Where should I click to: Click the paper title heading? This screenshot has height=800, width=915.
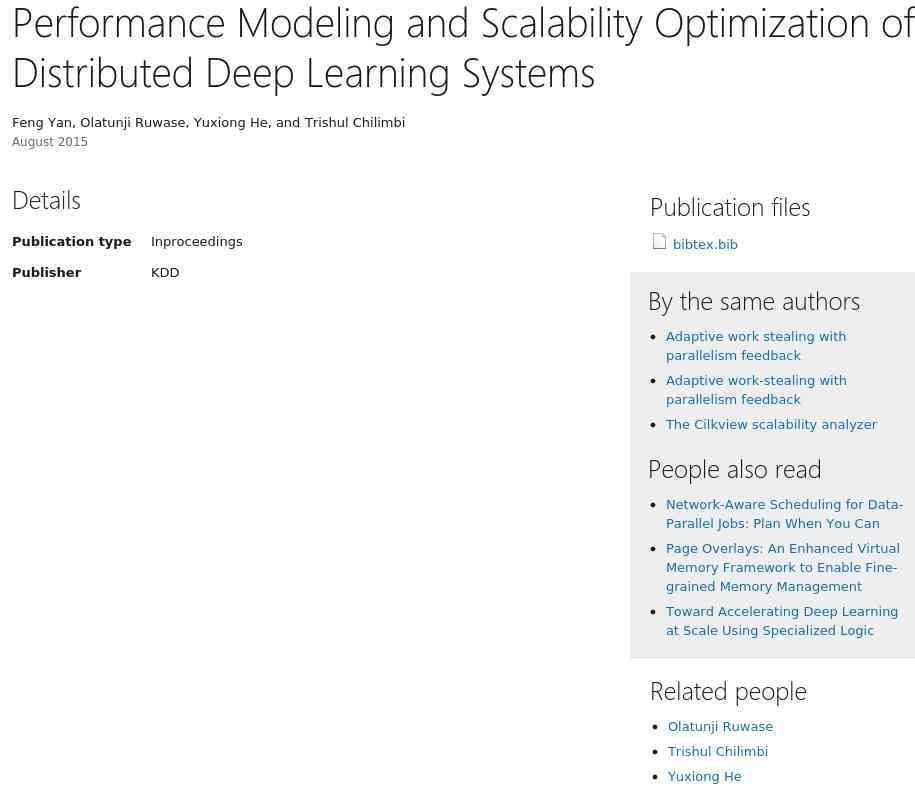click(462, 48)
